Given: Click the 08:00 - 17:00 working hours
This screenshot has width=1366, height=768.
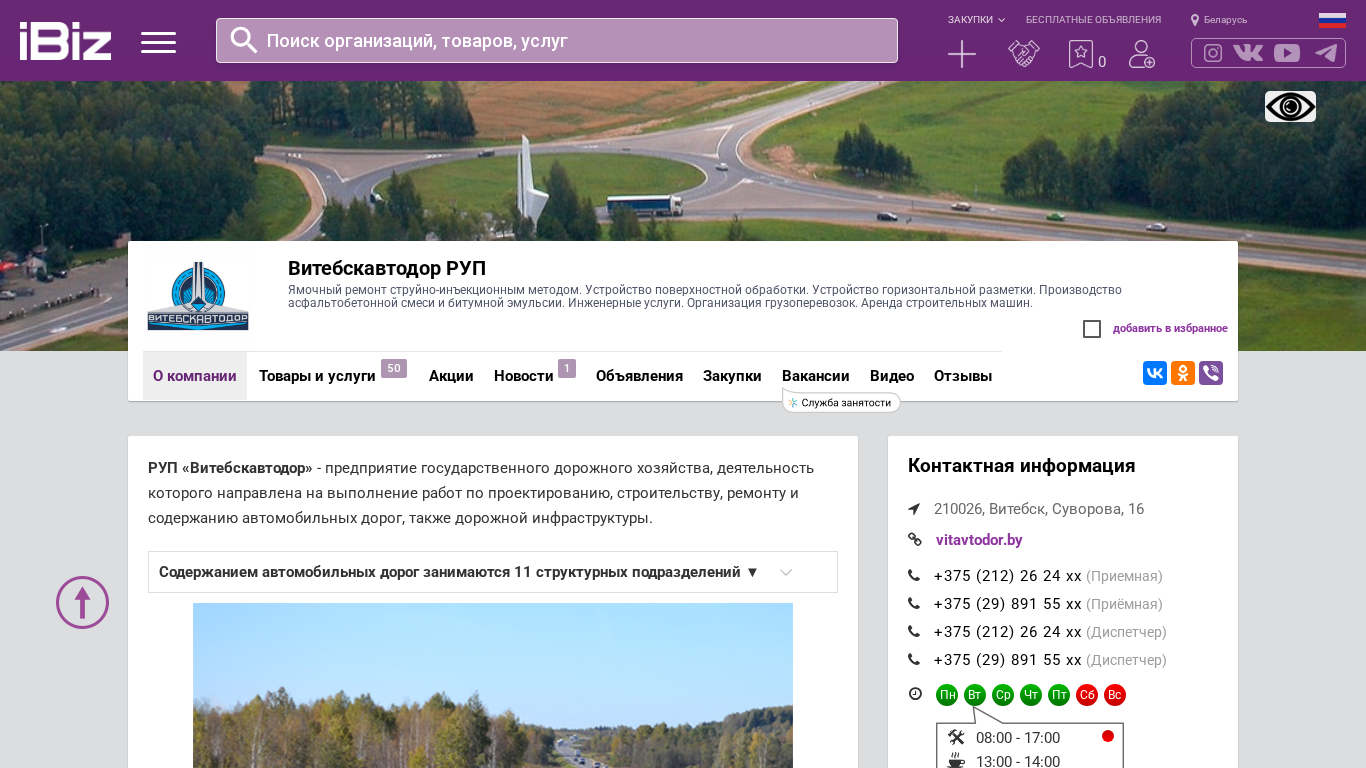Looking at the screenshot, I should click(1018, 738).
